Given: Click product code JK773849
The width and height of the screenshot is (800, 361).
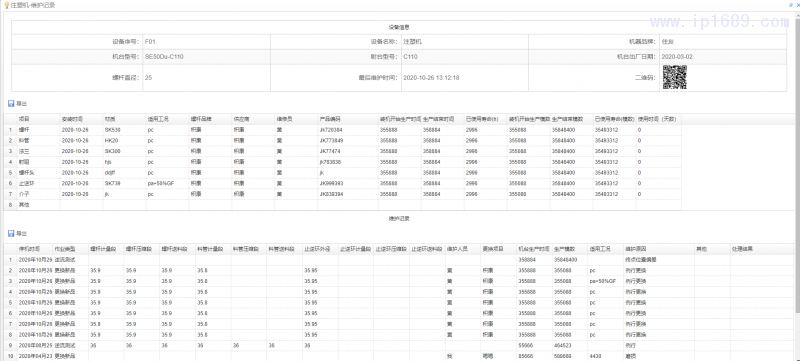Looking at the screenshot, I should point(331,140).
